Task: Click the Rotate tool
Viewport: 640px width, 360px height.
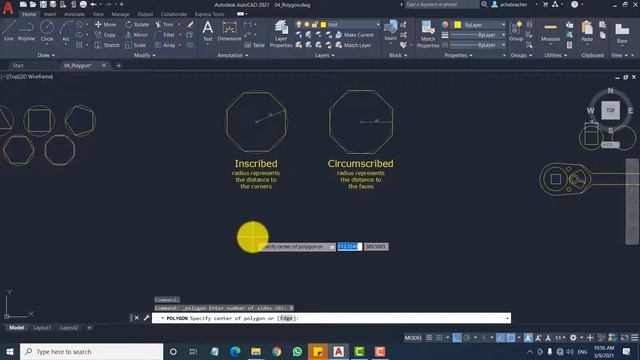Action: tap(137, 24)
